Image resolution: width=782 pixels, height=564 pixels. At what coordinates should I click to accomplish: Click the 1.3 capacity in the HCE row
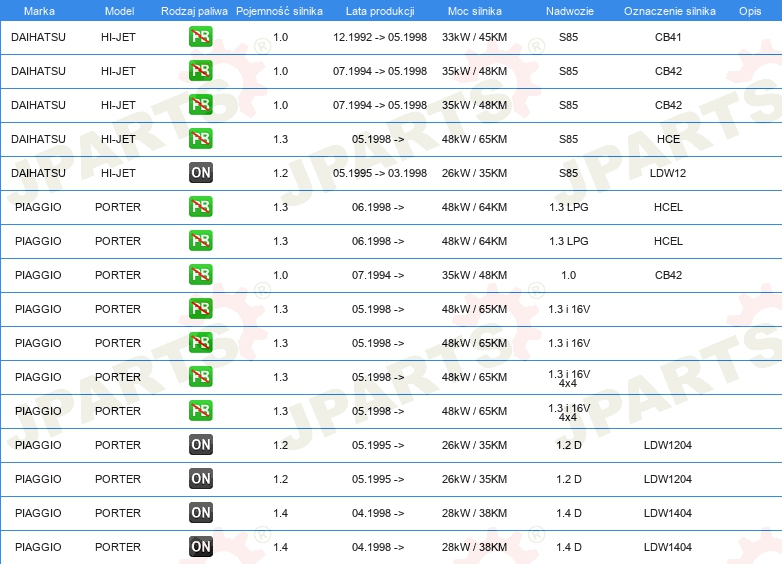pos(281,139)
